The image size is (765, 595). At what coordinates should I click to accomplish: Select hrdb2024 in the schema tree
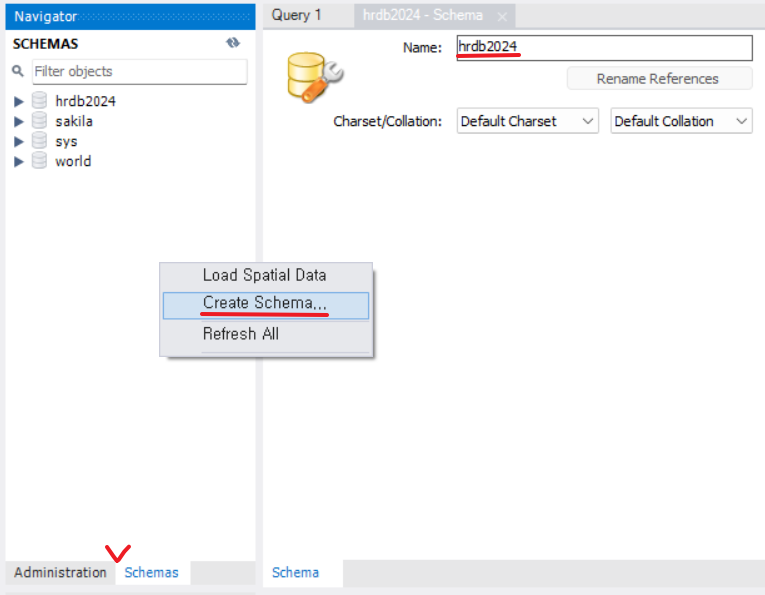[85, 101]
